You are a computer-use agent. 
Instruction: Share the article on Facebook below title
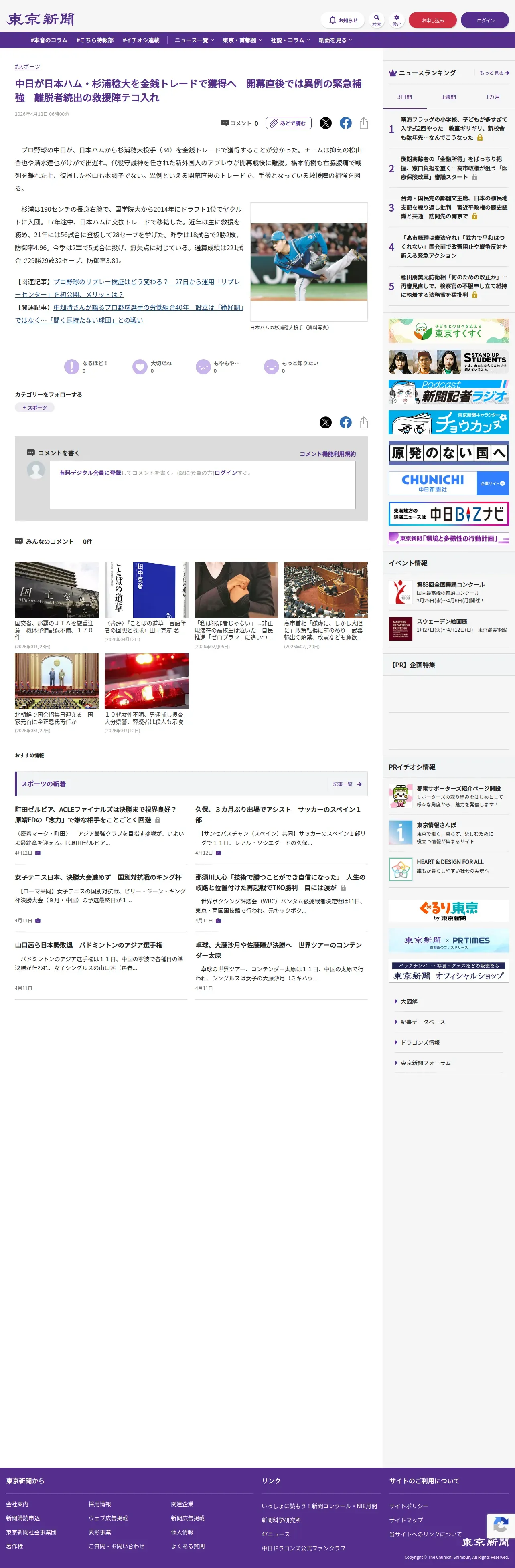346,123
